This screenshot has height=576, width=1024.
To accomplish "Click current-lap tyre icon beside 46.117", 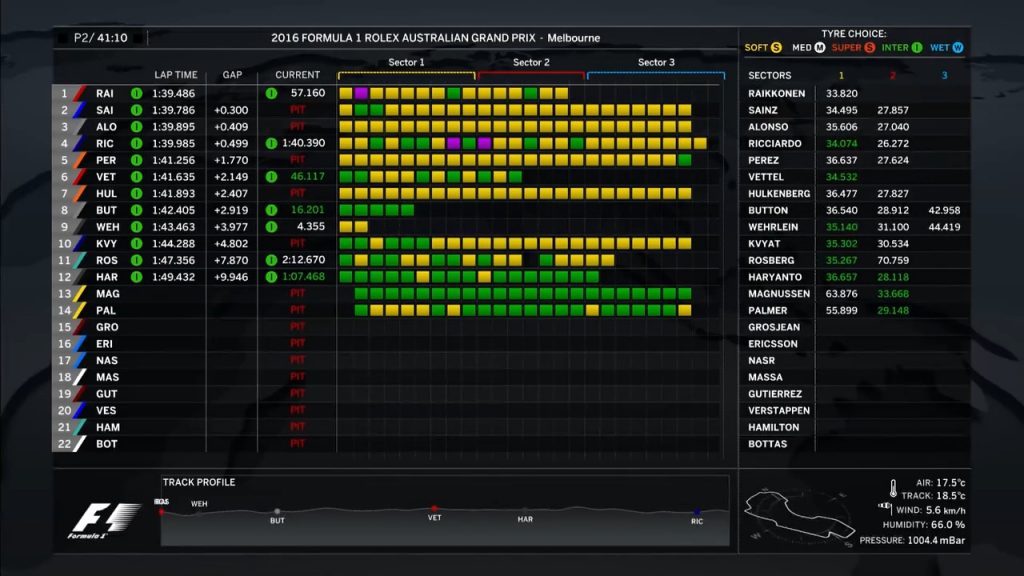I will (x=272, y=177).
